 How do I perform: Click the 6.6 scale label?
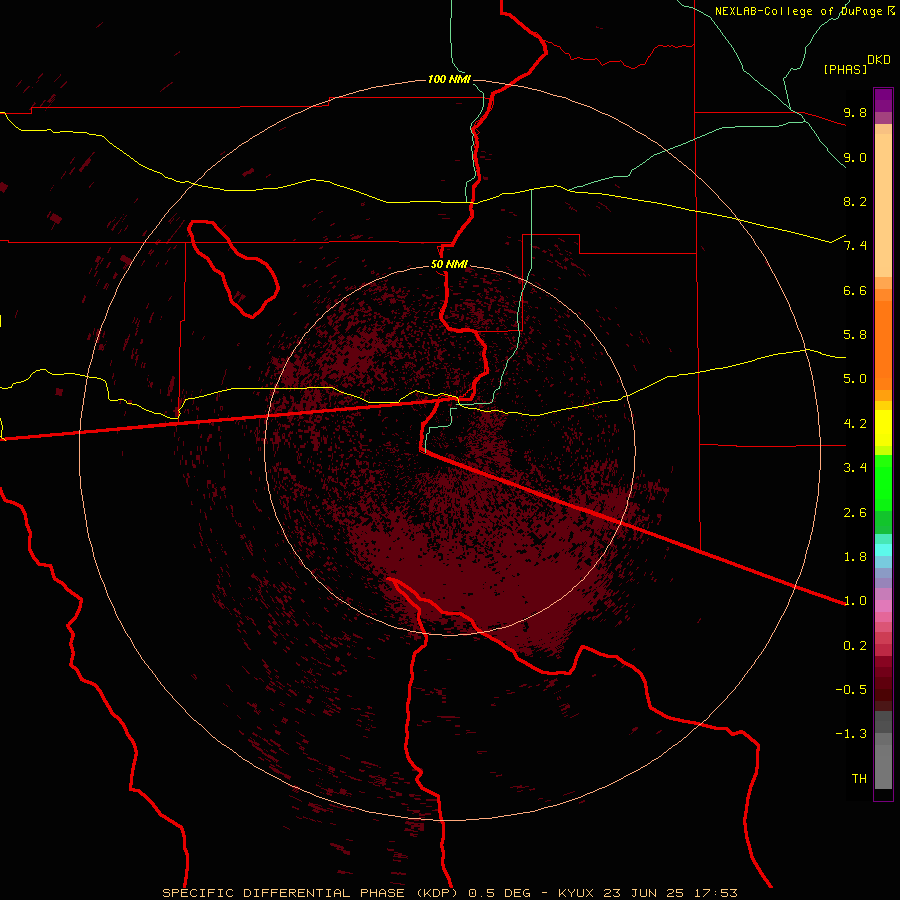[855, 290]
